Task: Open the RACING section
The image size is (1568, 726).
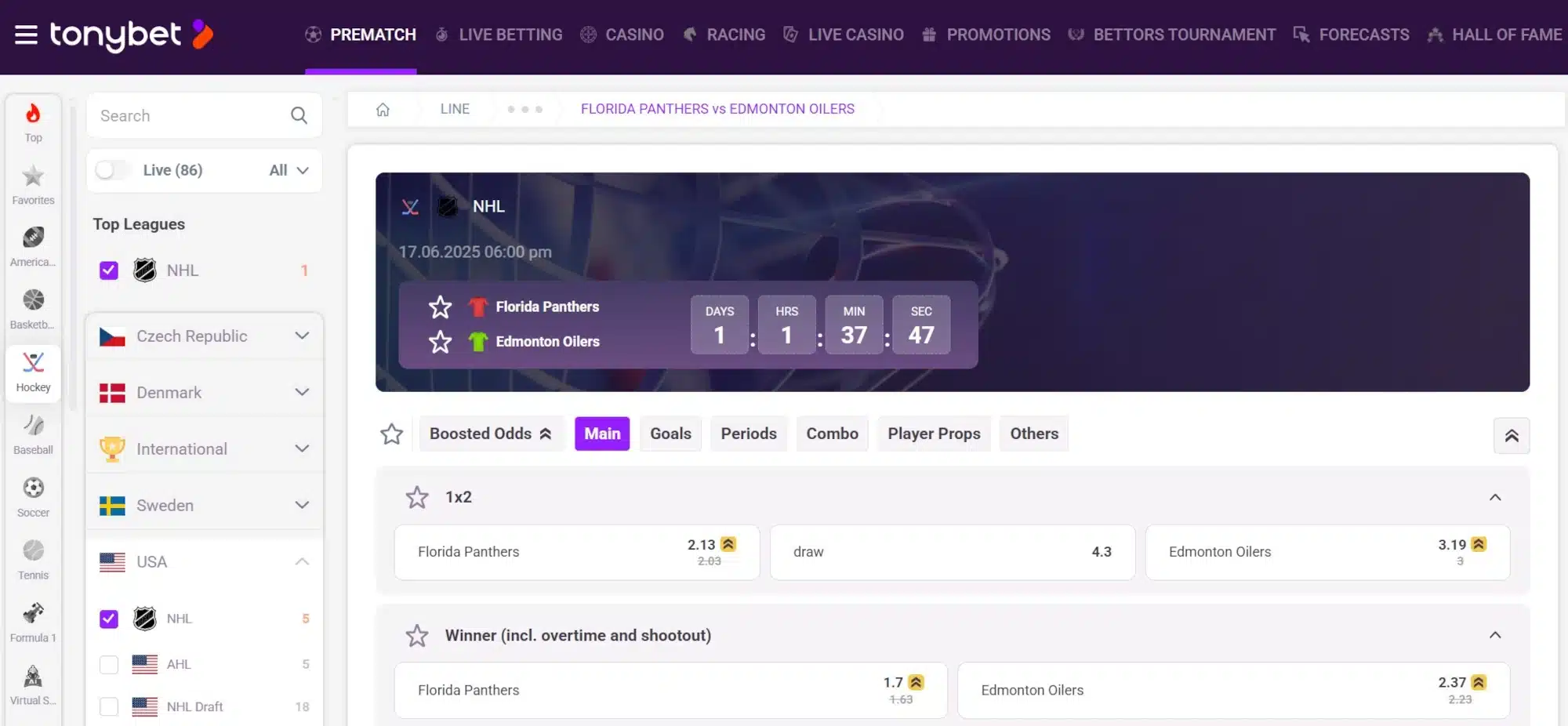Action: coord(724,34)
